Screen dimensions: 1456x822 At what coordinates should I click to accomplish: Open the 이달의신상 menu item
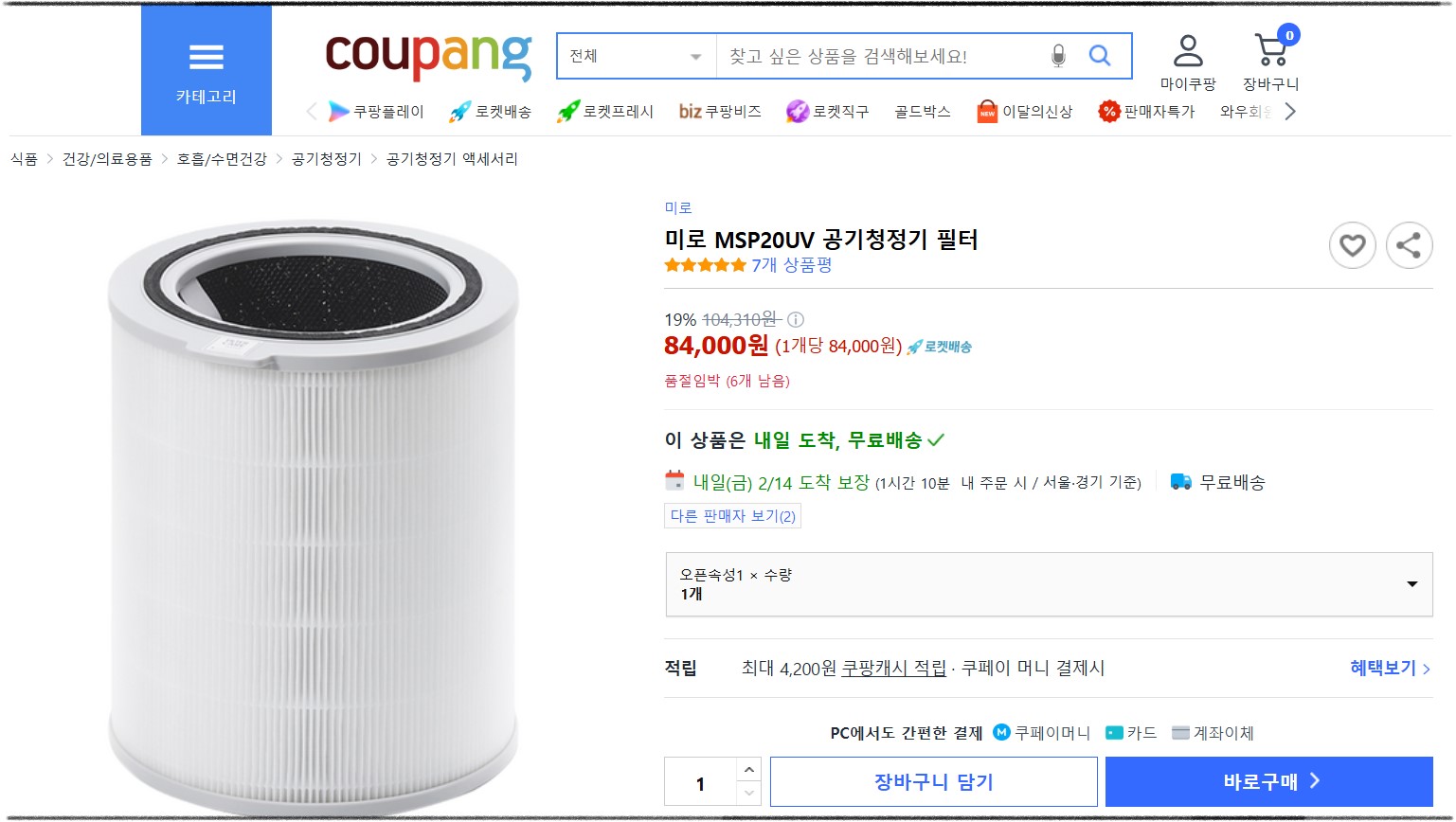1024,111
